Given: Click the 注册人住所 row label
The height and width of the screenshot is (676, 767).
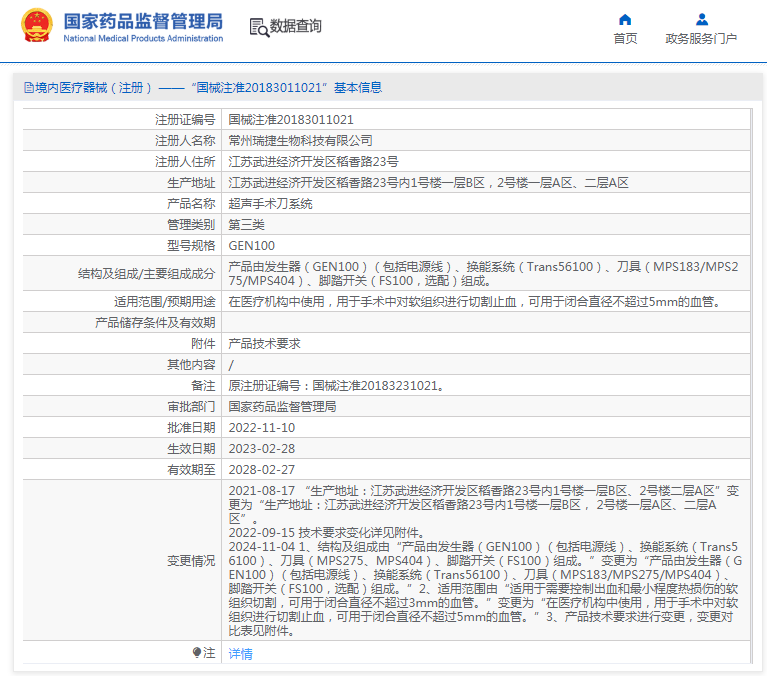Looking at the screenshot, I should [x=185, y=162].
